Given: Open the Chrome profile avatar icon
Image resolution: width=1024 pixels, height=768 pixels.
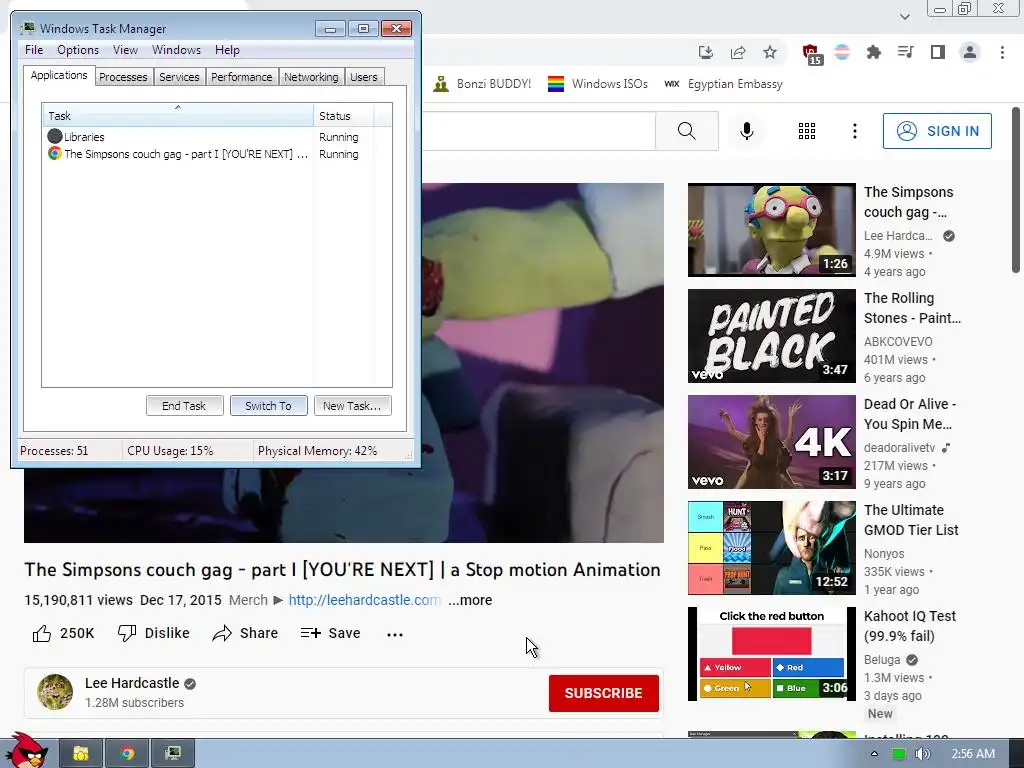Looking at the screenshot, I should [x=970, y=52].
